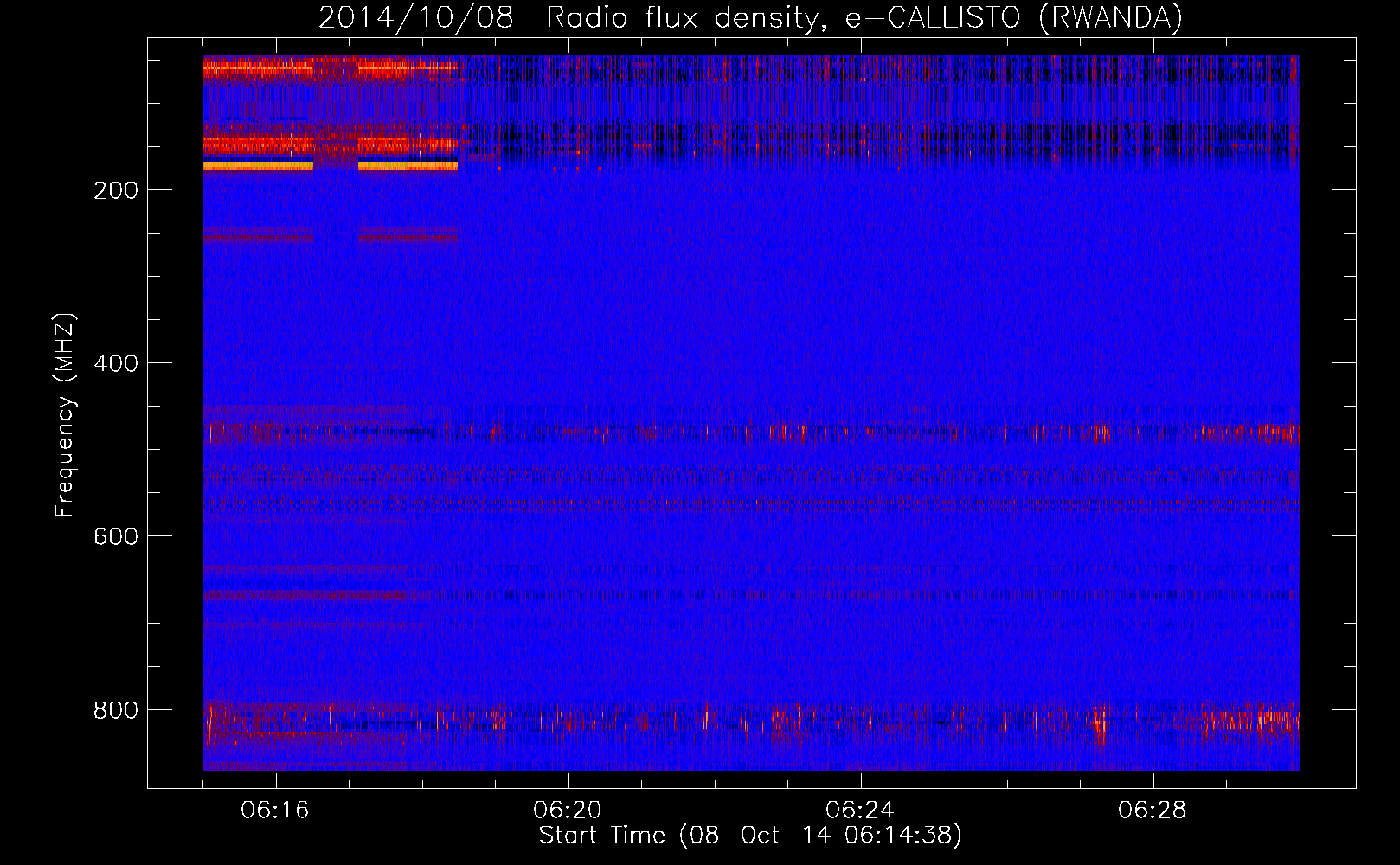Click the plot title 'Radio flux density, e-CALLISTO (RWANDA)'
The image size is (1400, 865).
click(864, 17)
